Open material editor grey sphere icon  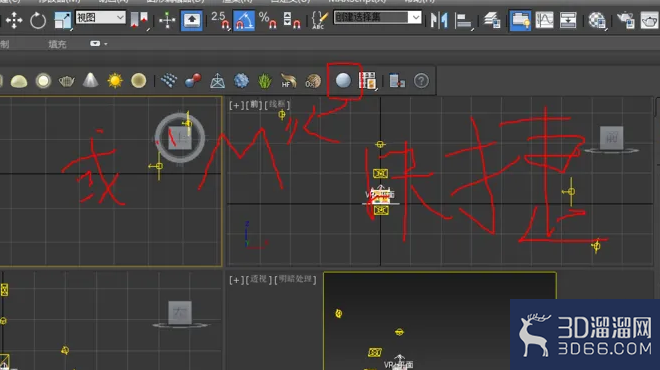343,80
